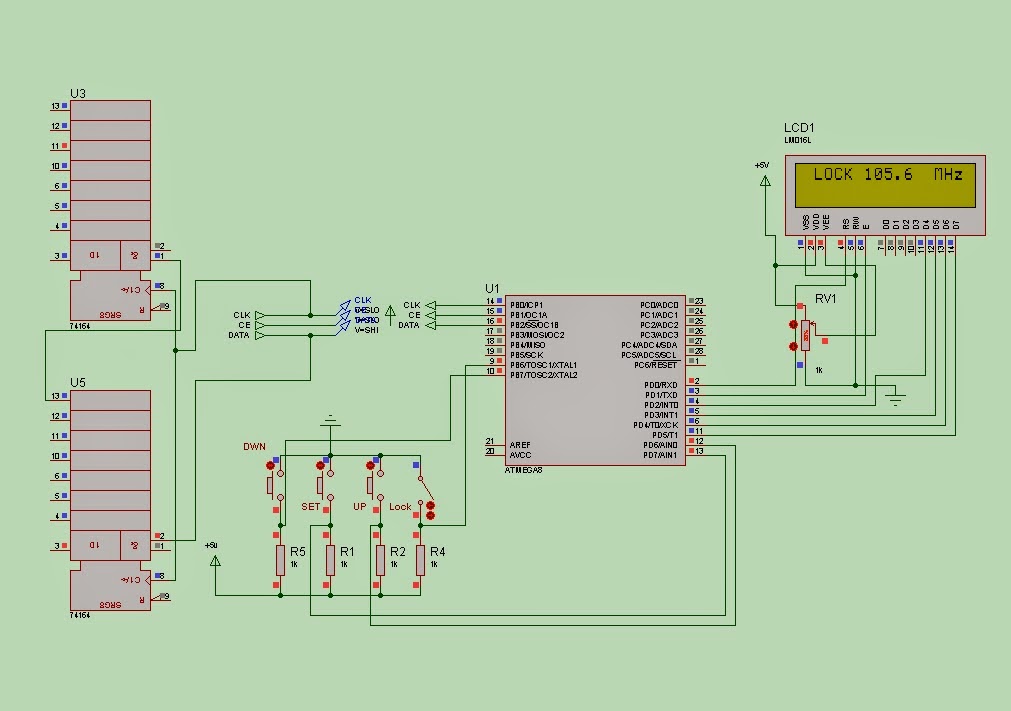Toggle the blue logic state marker on pin 14
1011x711 pixels.
coord(499,299)
